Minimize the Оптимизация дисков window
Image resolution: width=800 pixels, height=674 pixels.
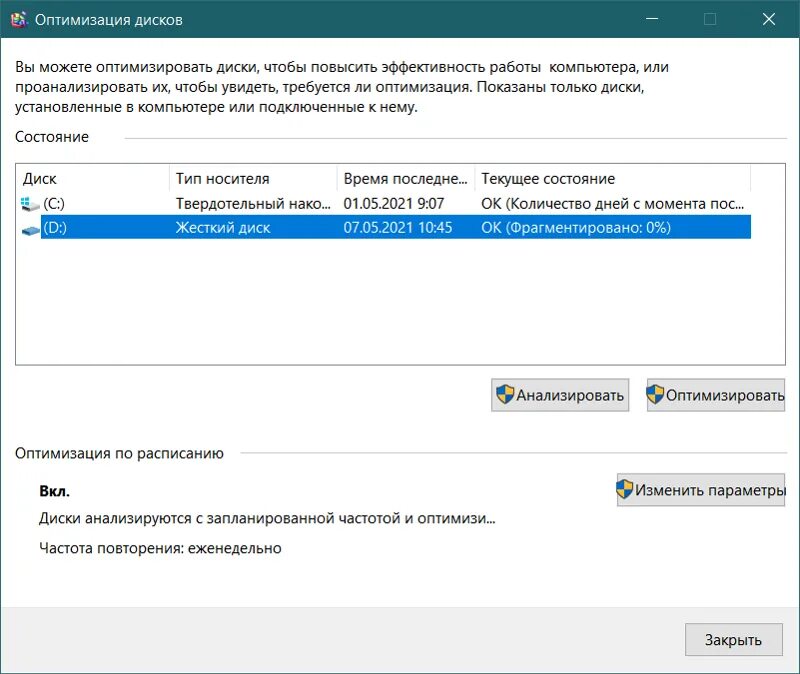(x=652, y=19)
